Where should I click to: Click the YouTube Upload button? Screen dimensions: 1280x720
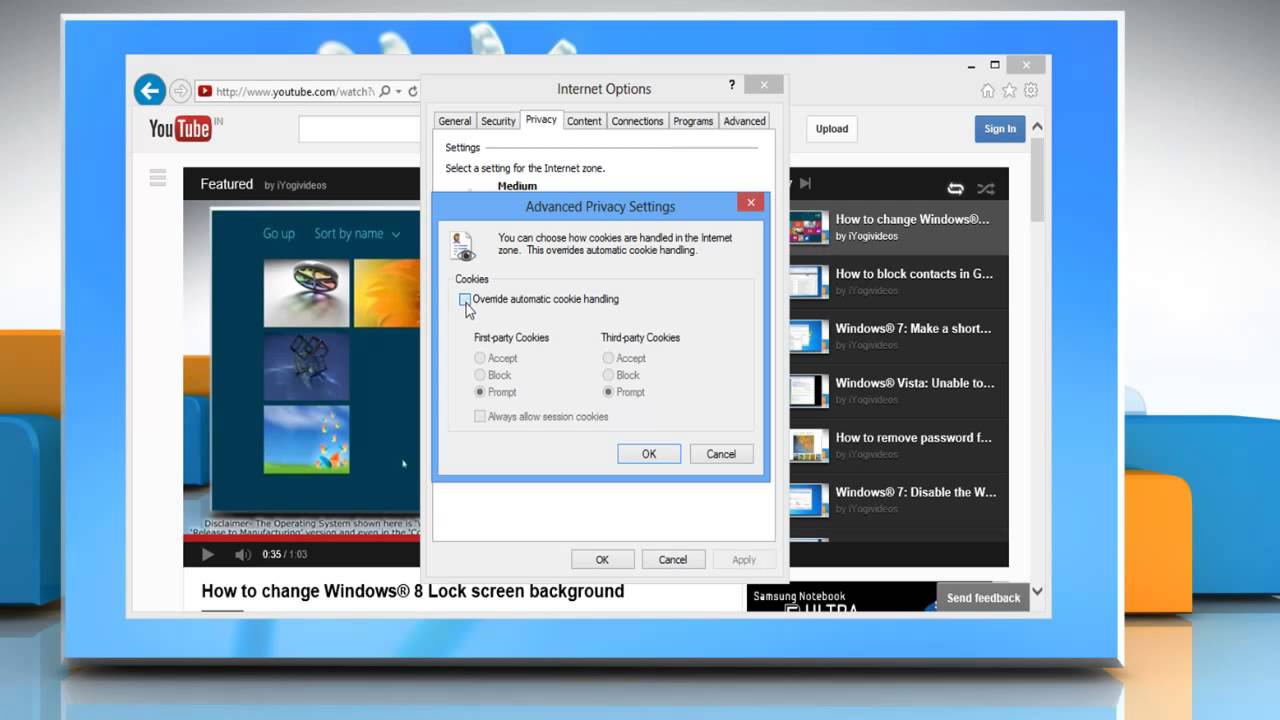832,129
